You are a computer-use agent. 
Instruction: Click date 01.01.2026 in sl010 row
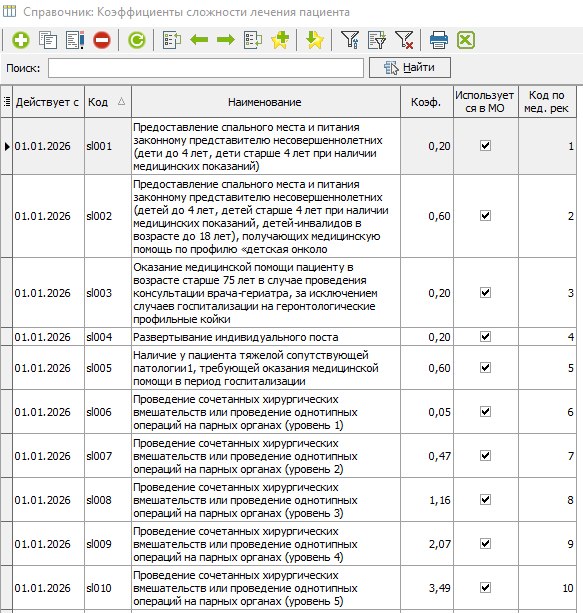point(48,588)
